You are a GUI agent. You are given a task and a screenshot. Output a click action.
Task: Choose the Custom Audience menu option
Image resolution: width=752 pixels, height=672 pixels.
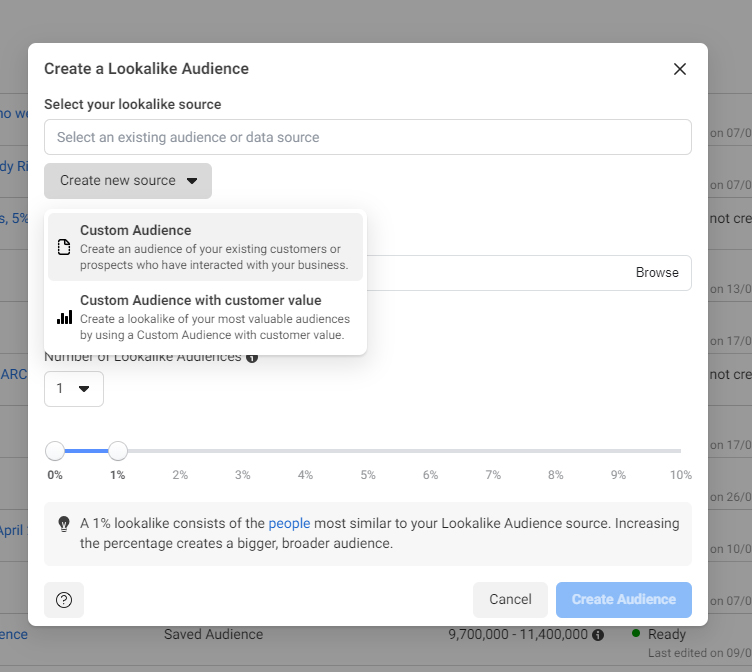pyautogui.click(x=206, y=247)
